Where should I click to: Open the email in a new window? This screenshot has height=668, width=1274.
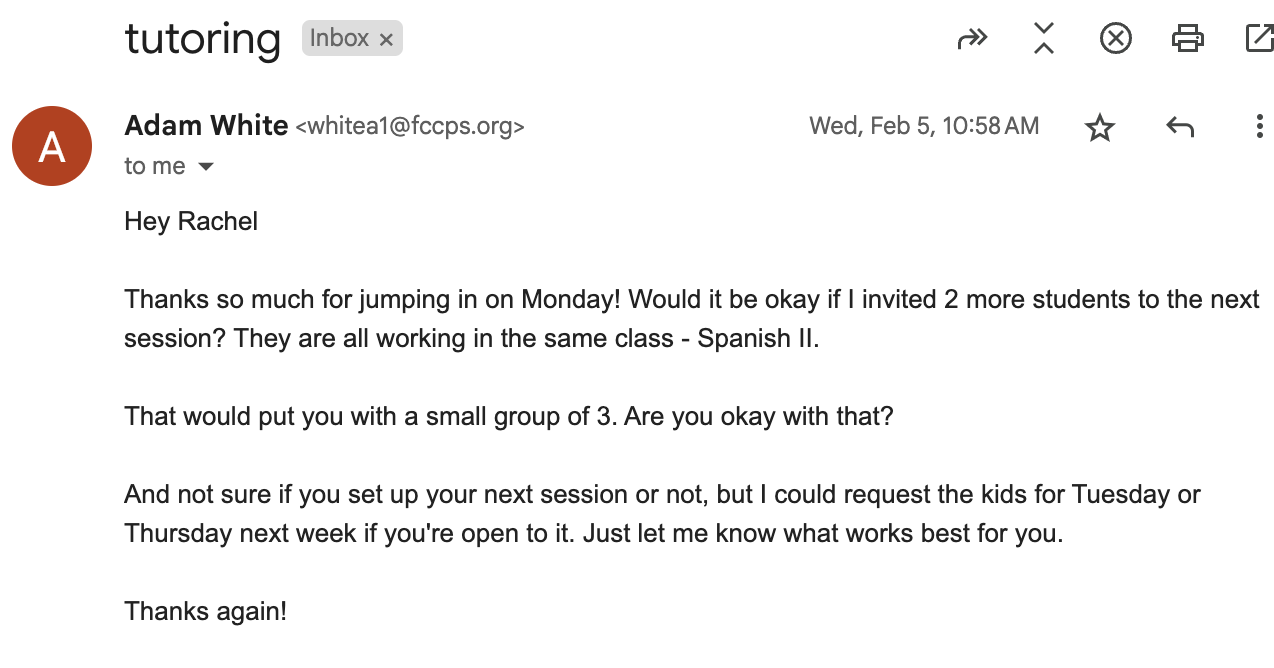(x=1258, y=39)
